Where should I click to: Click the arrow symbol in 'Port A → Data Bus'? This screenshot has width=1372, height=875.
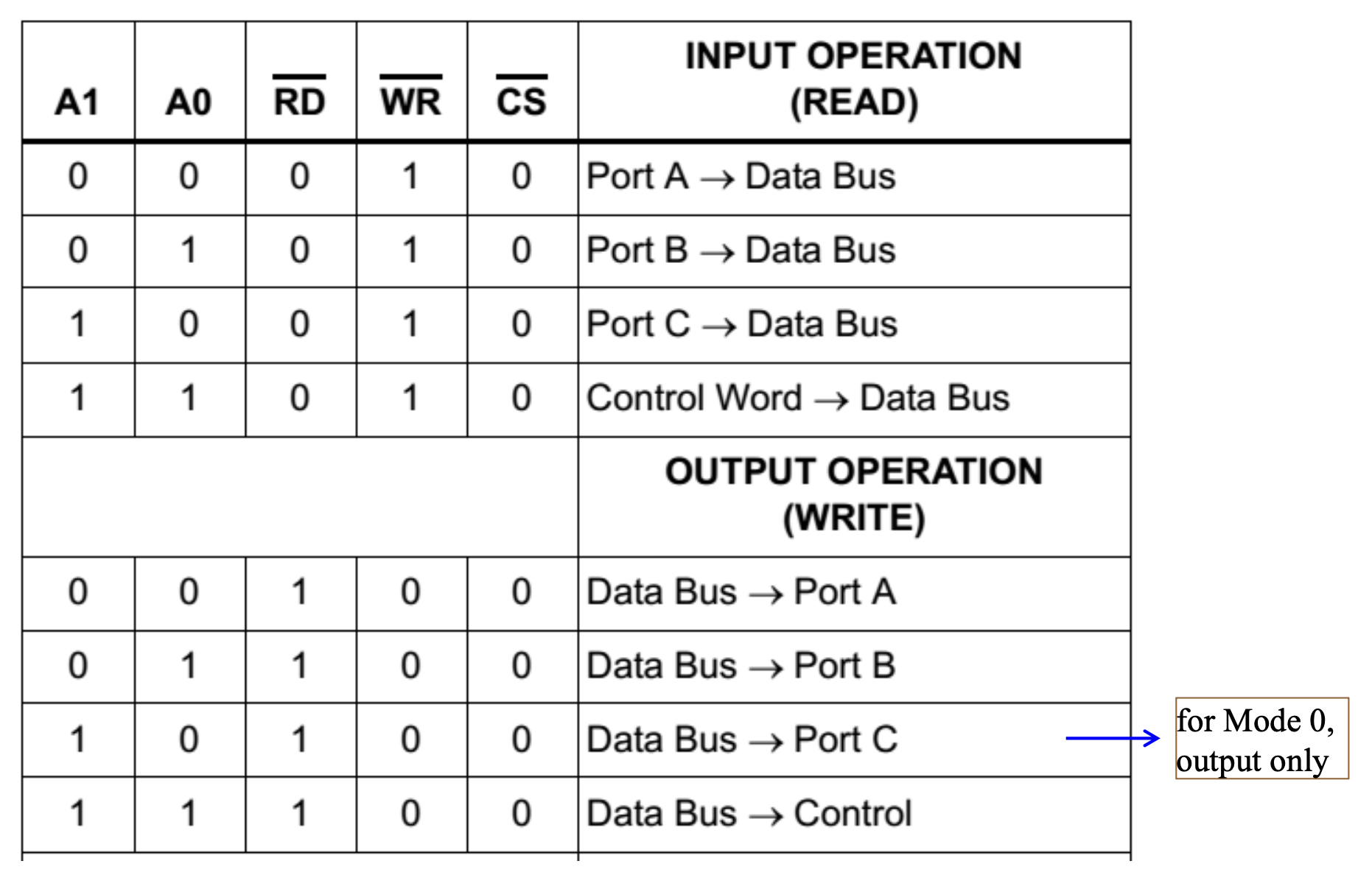(x=717, y=179)
